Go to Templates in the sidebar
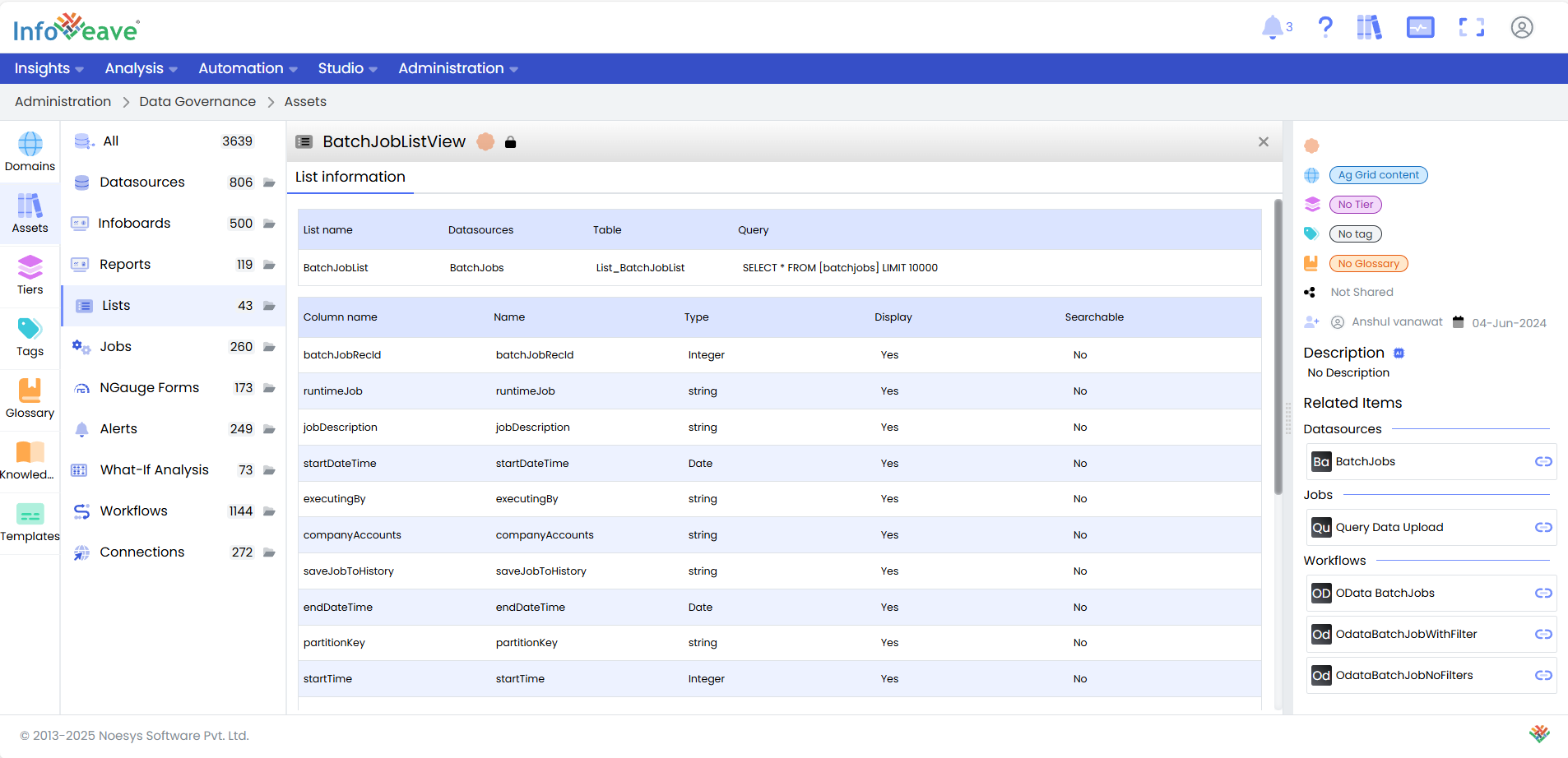 30,523
